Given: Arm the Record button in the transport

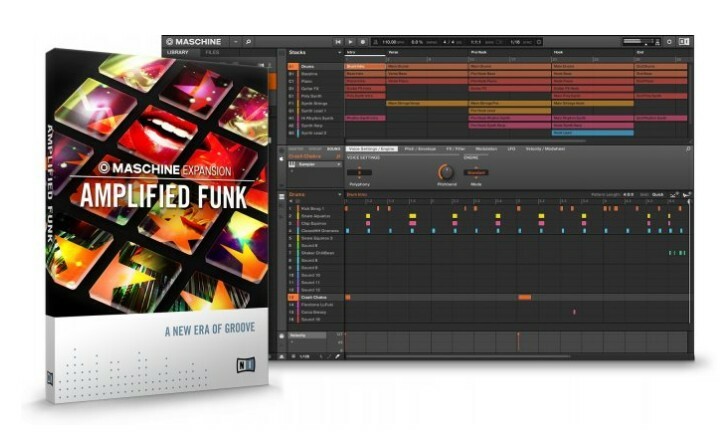Looking at the screenshot, I should click(362, 42).
